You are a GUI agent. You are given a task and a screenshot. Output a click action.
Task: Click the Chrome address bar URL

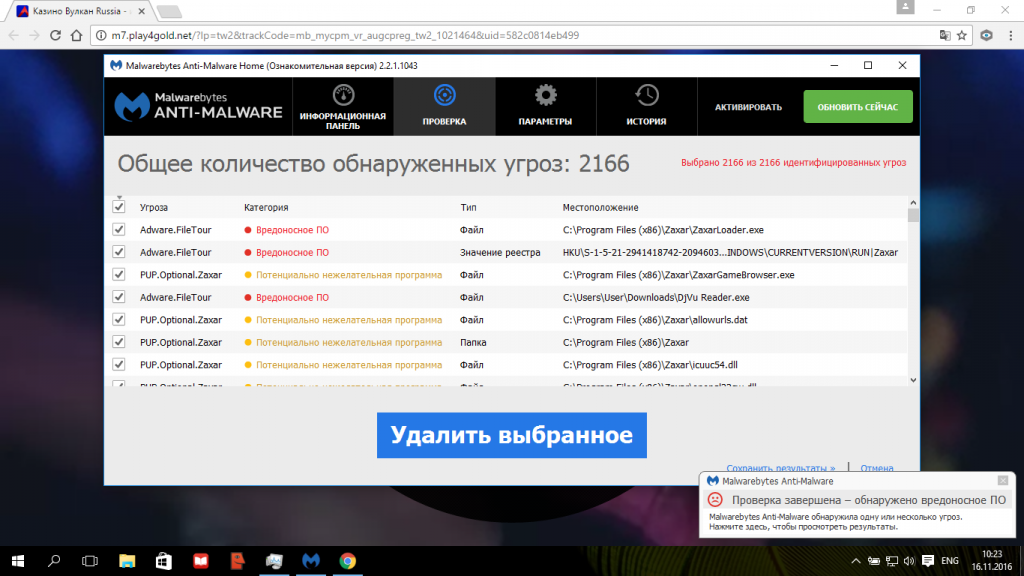coord(345,36)
